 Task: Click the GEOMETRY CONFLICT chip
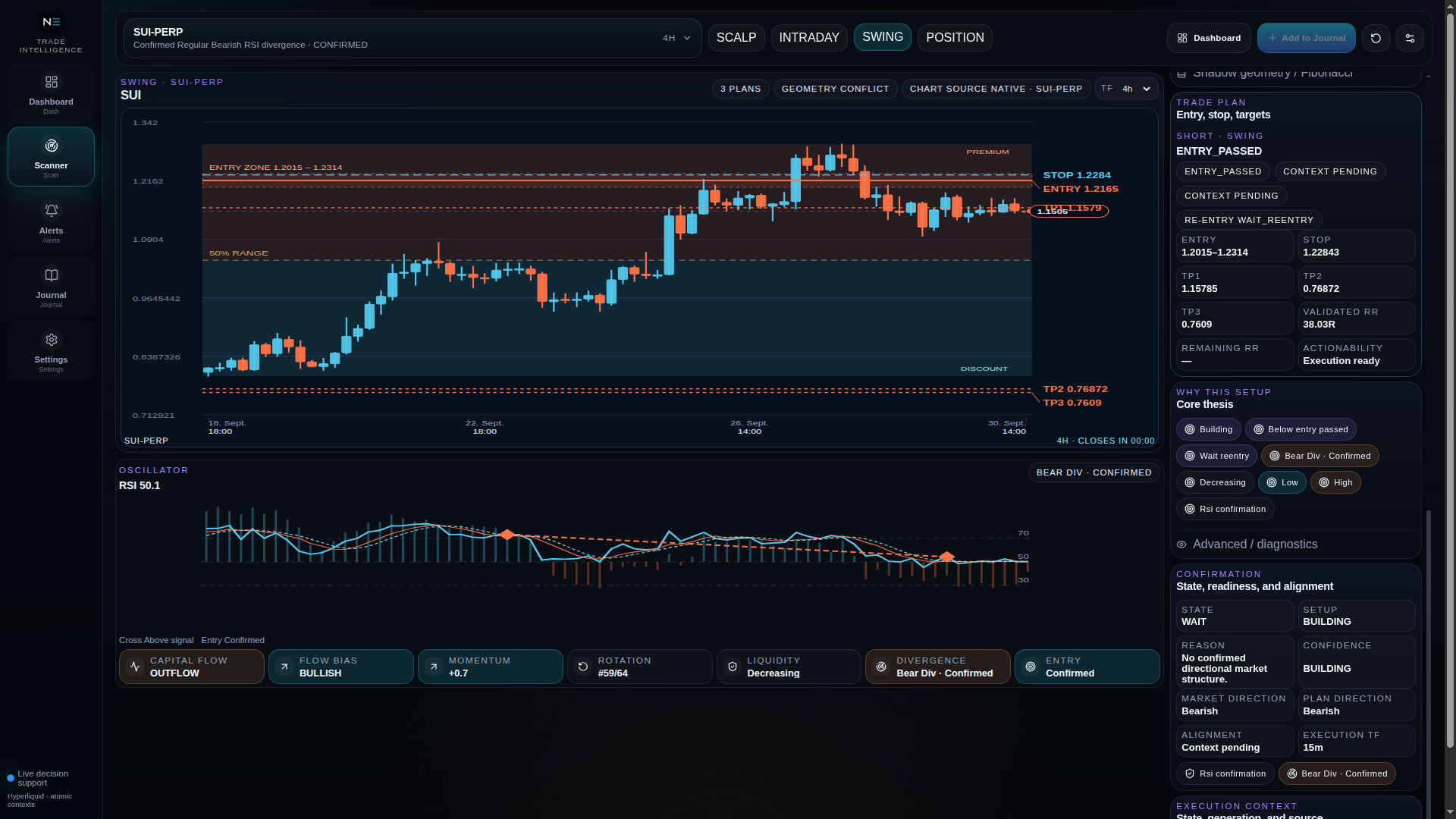835,89
